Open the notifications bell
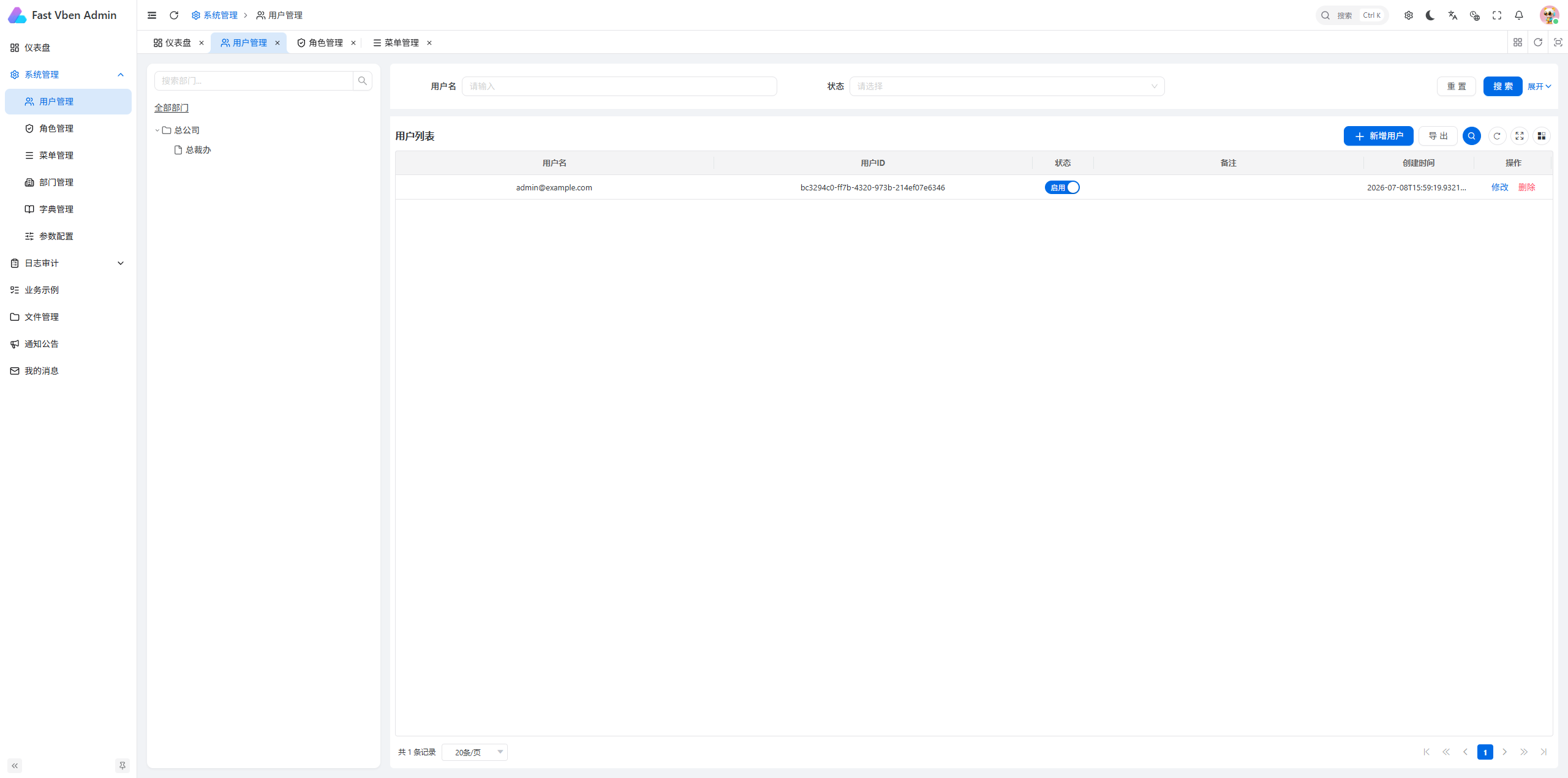 click(x=1519, y=15)
